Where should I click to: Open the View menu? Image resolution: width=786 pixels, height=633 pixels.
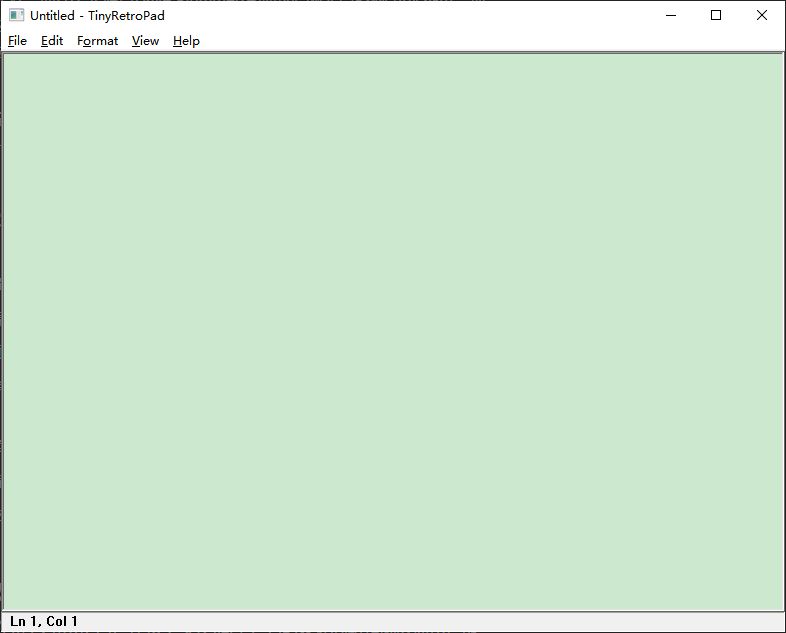145,41
